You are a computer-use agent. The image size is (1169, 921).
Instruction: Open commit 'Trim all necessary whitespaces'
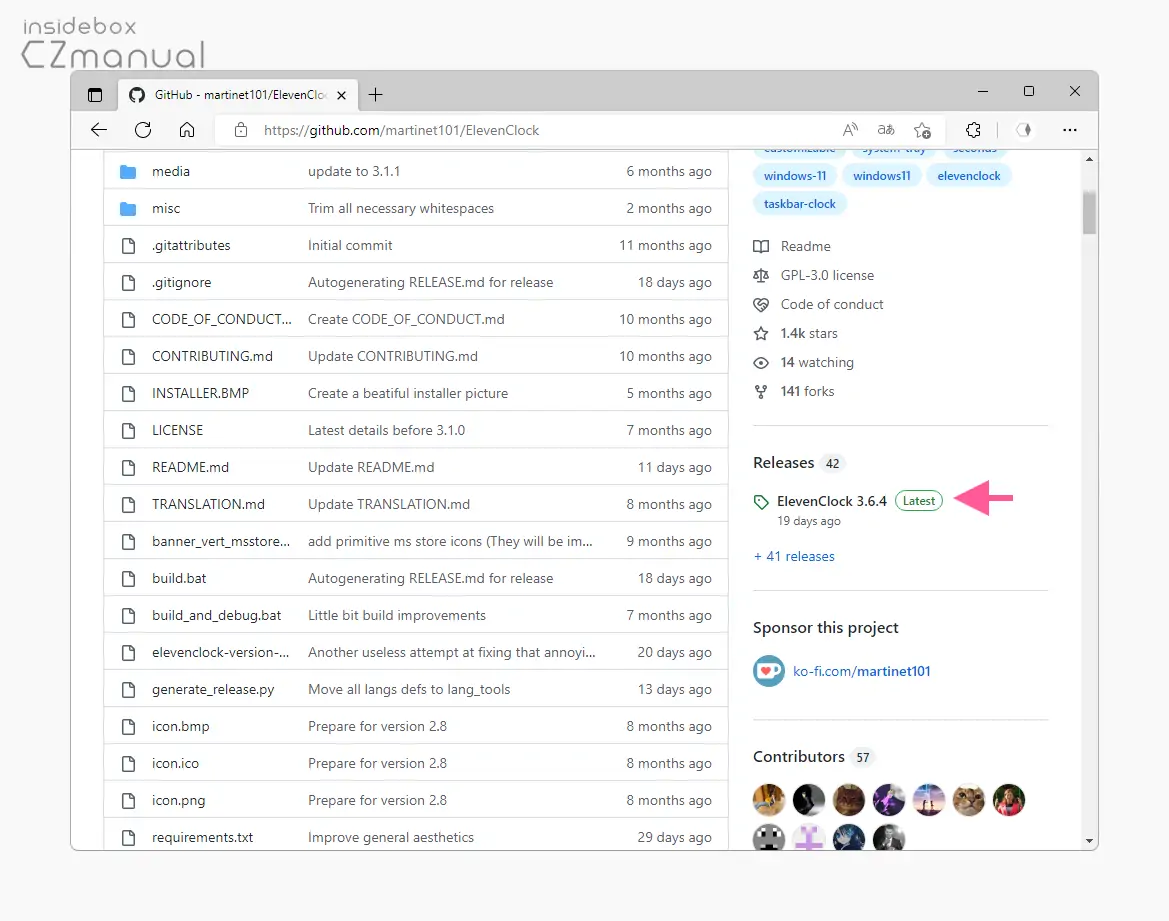coord(401,209)
